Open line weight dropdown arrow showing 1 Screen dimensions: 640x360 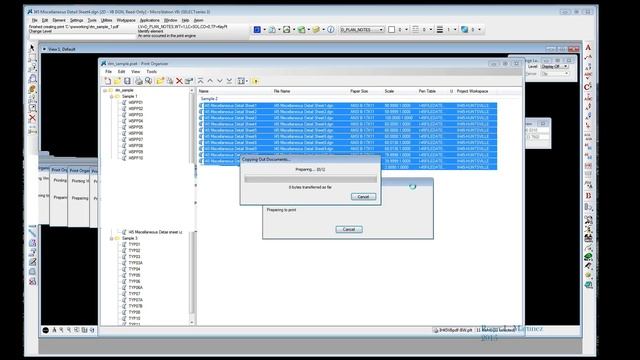455,30
